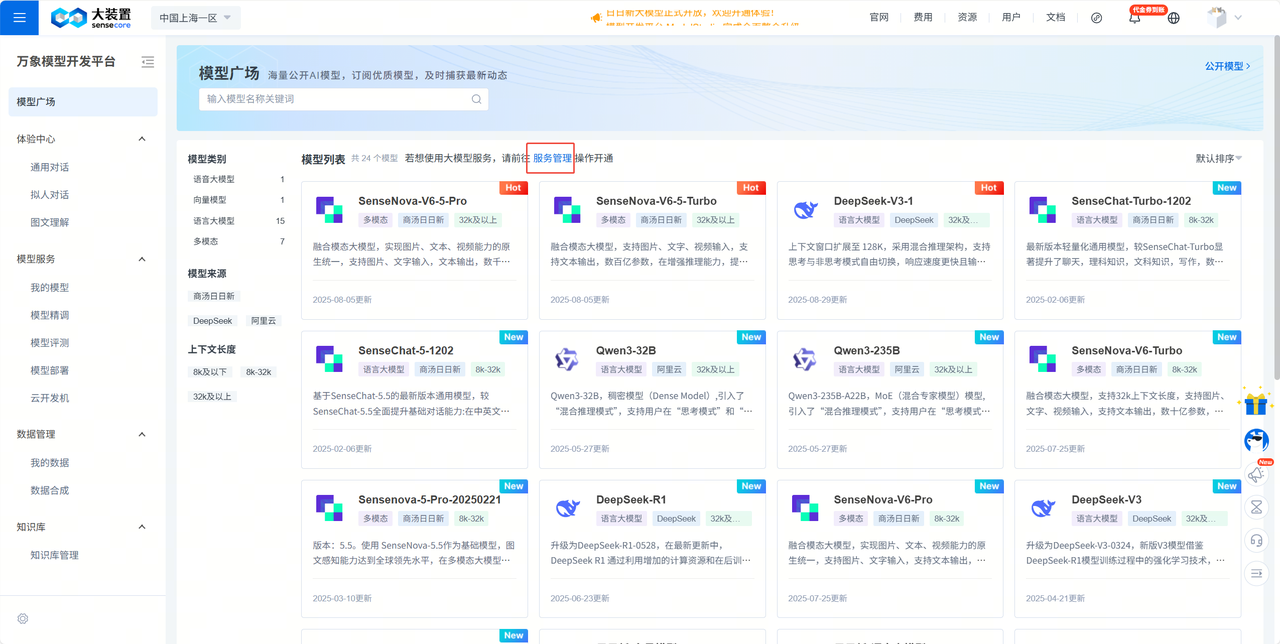Open the 中国上海一区 region dropdown
Screen dimensions: 1280x644
195,18
